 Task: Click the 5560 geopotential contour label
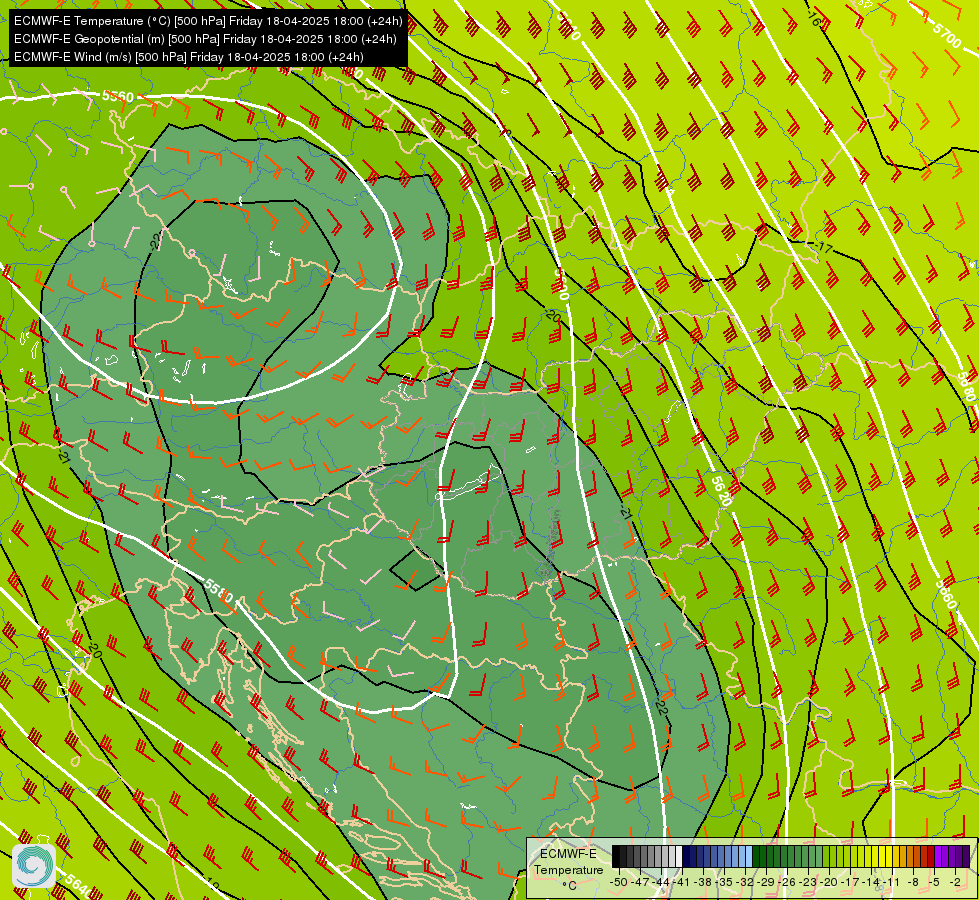(118, 96)
